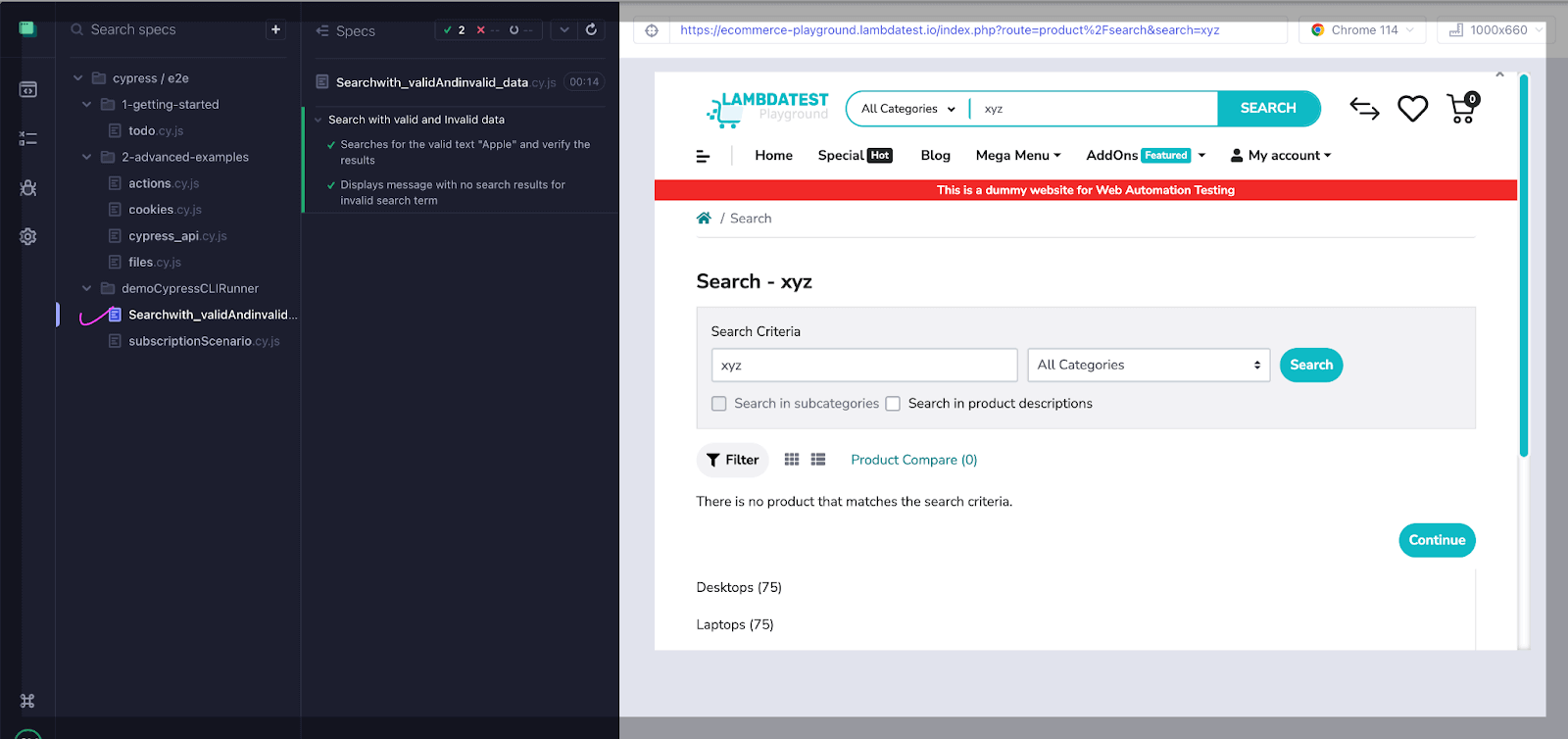This screenshot has height=739, width=1568.
Task: Collapse the demoCypressCLIRunner folder
Action: 86,288
